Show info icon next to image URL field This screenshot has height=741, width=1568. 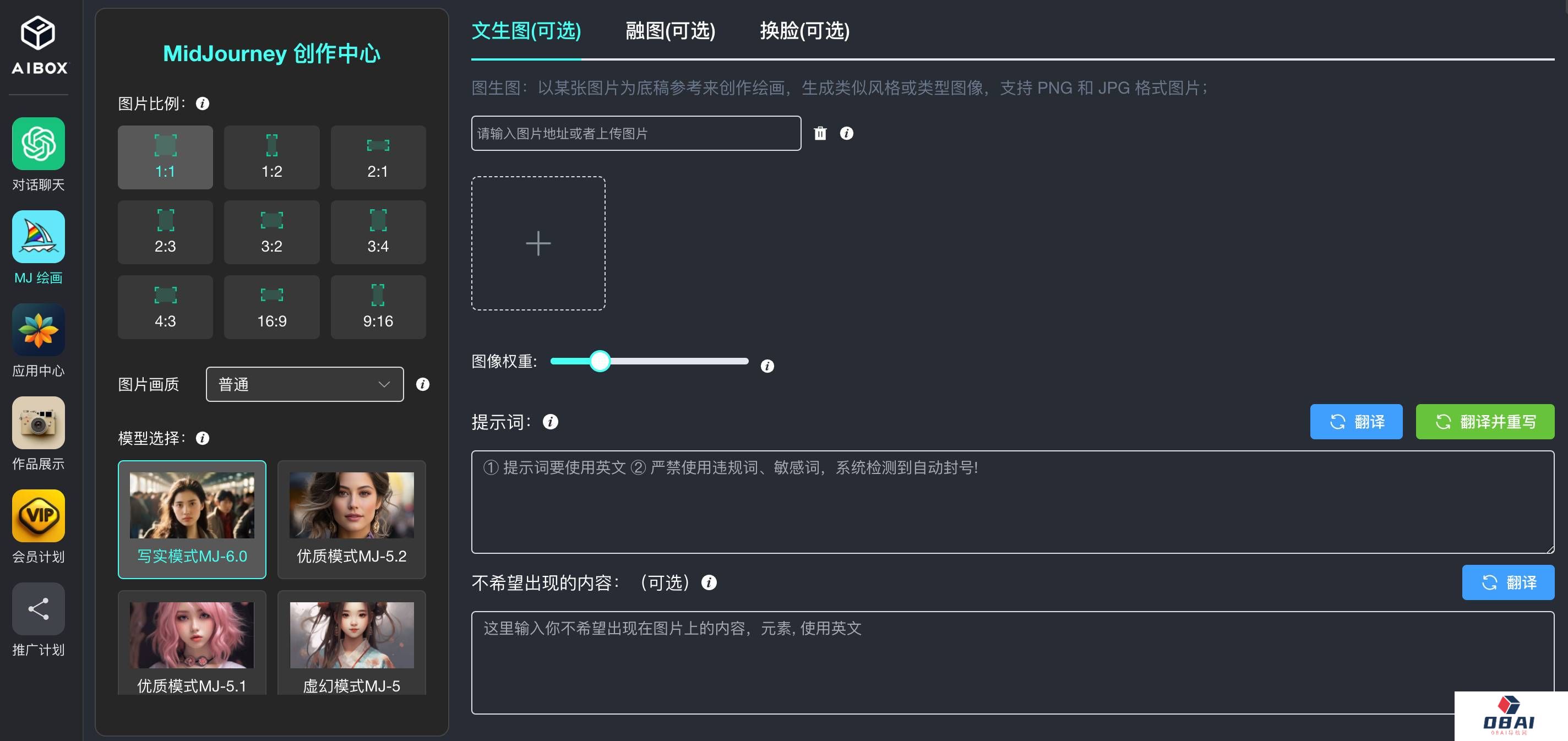[847, 133]
